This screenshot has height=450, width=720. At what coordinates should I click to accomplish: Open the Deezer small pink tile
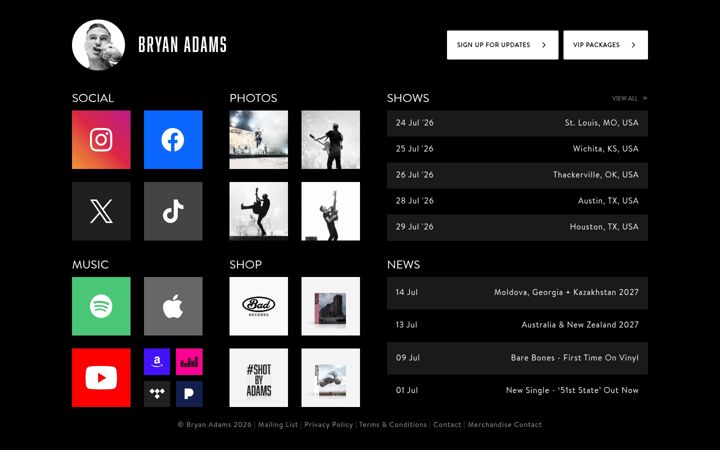pyautogui.click(x=189, y=361)
